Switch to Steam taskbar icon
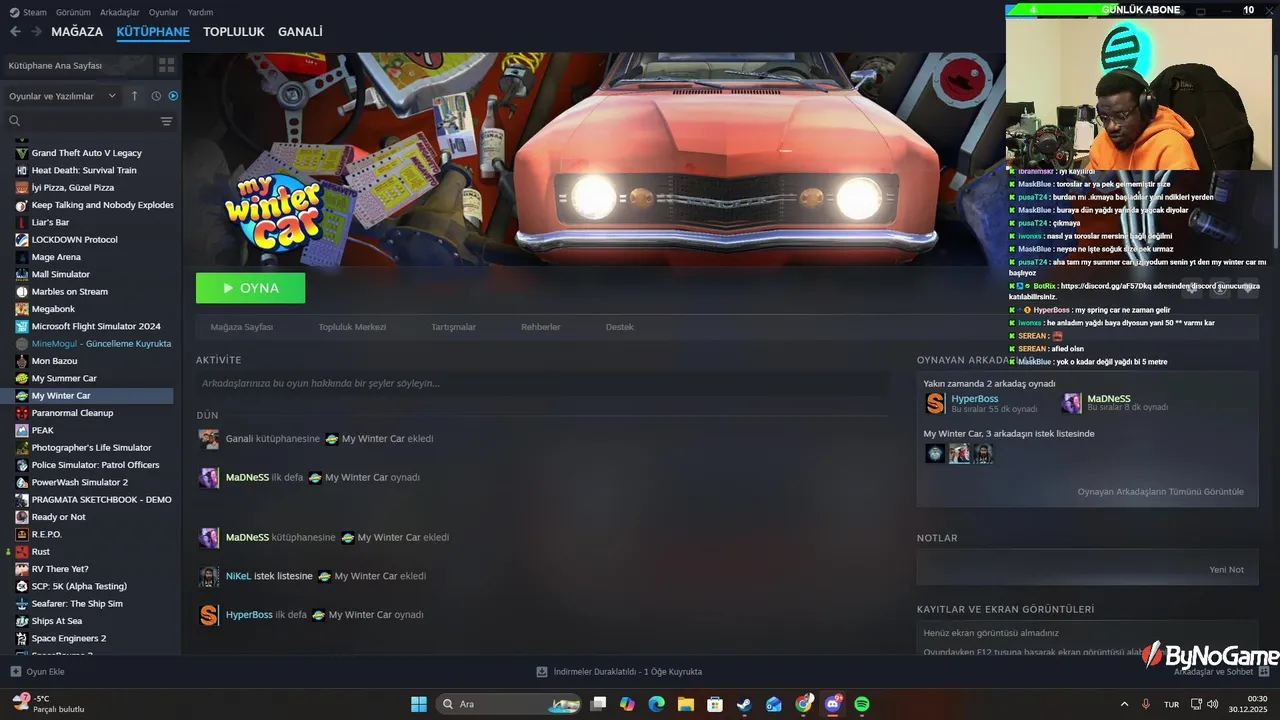The image size is (1280, 720). [x=744, y=704]
